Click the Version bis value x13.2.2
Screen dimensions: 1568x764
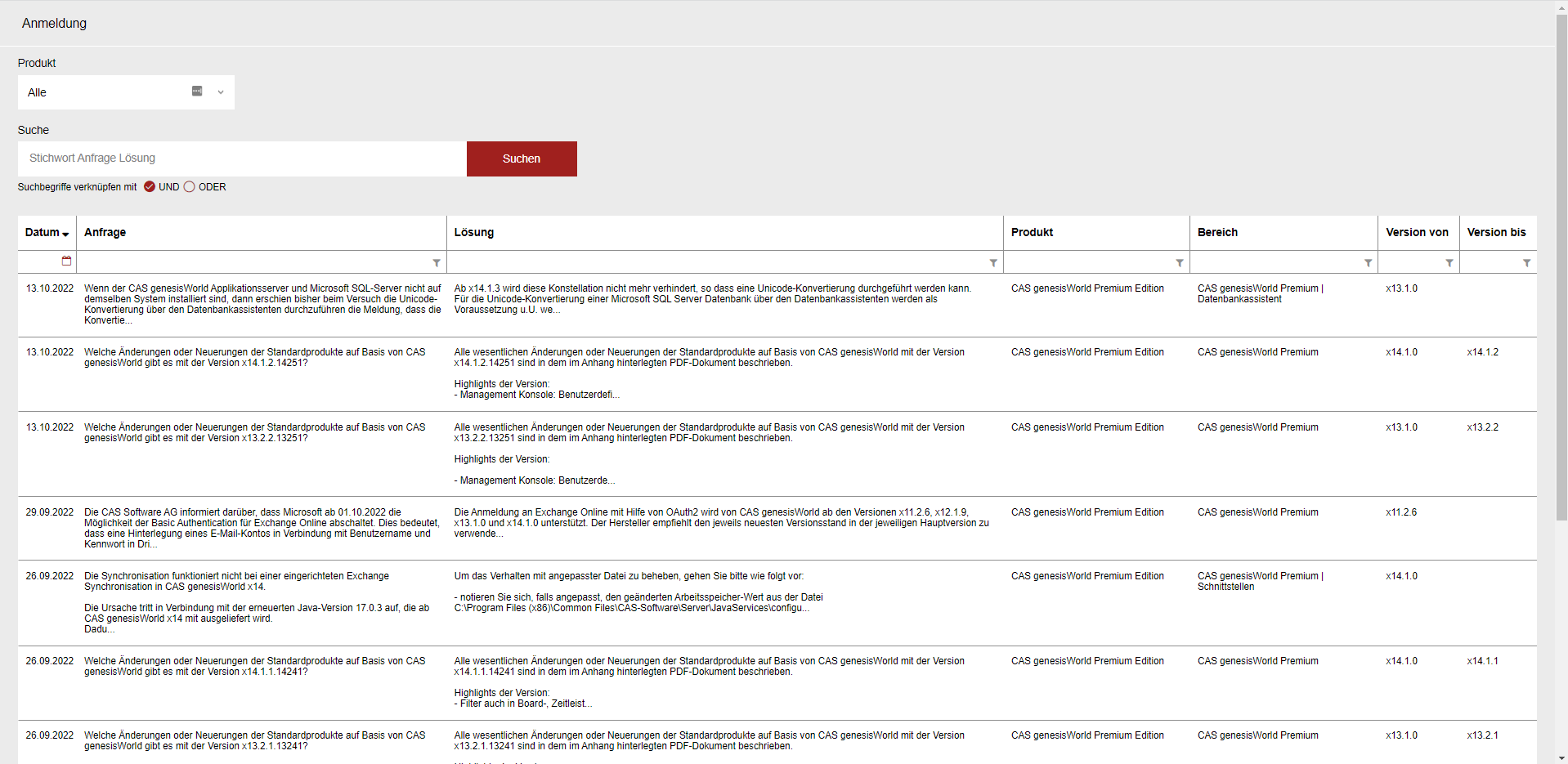coord(1482,427)
